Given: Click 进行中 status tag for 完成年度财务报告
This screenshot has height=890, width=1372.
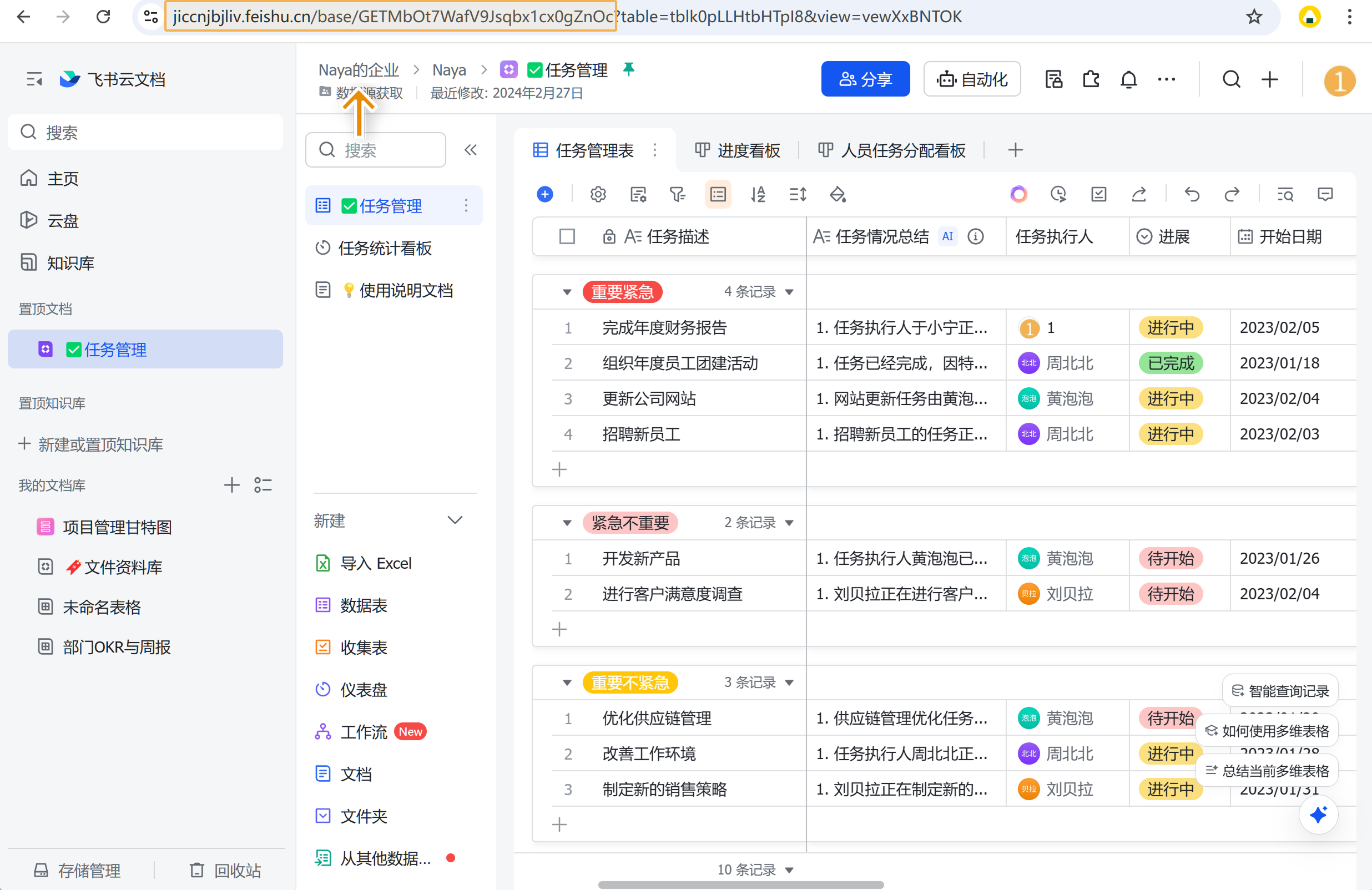Looking at the screenshot, I should pos(1170,327).
